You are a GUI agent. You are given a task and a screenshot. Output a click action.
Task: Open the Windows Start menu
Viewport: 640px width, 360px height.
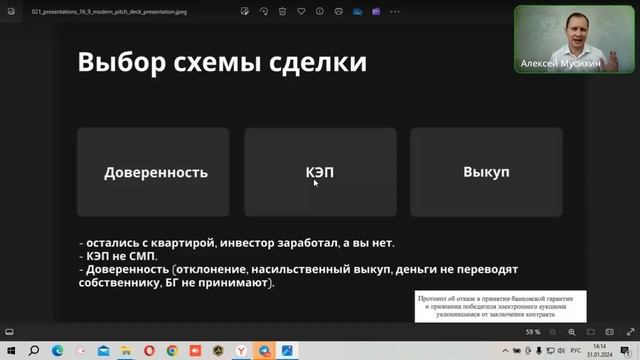coord(11,351)
